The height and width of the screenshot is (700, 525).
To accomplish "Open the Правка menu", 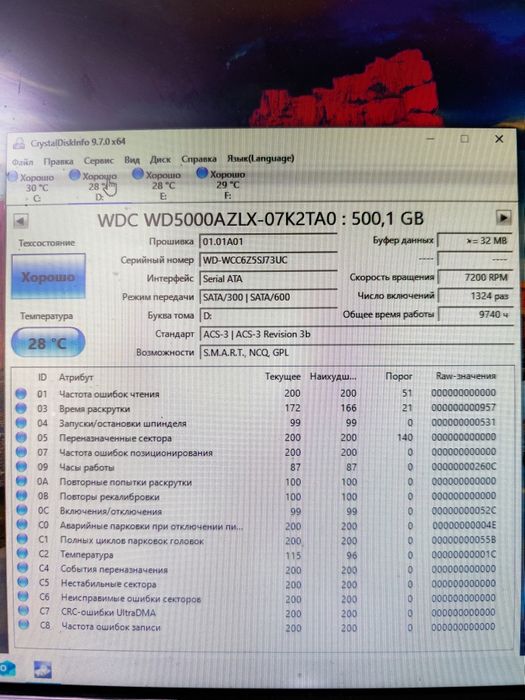I will point(58,161).
